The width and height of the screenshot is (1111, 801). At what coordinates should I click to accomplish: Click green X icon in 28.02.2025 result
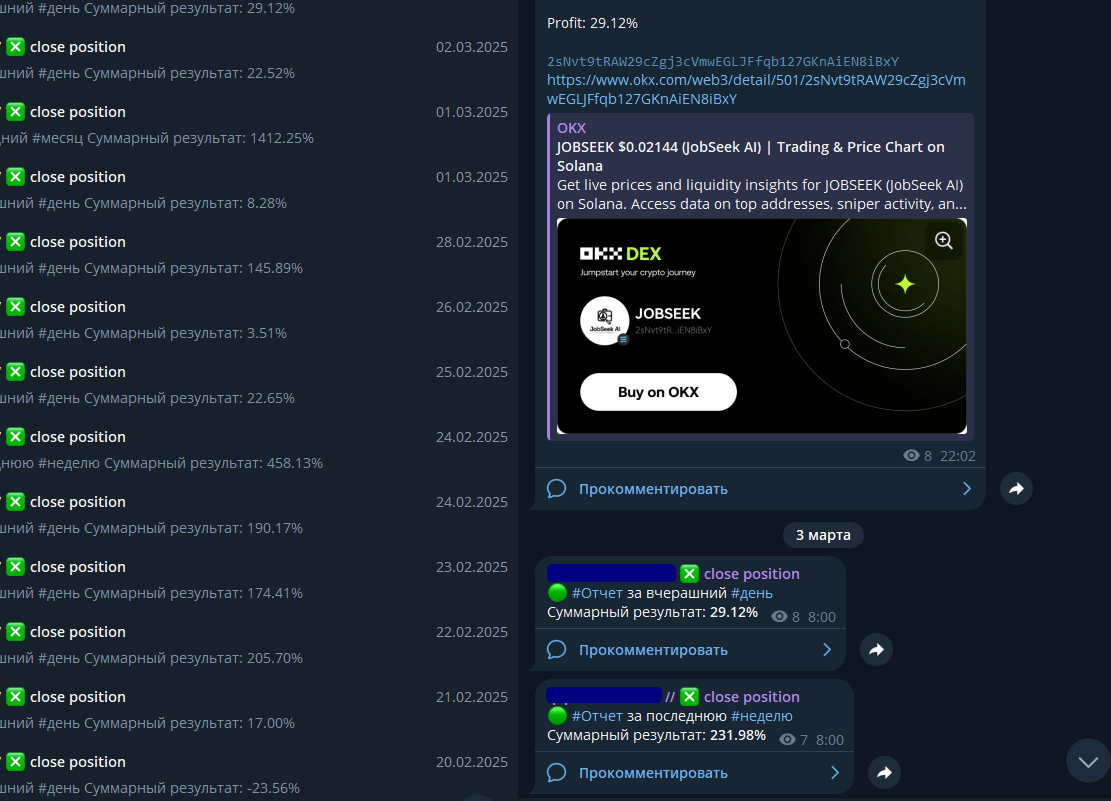pyautogui.click(x=16, y=242)
